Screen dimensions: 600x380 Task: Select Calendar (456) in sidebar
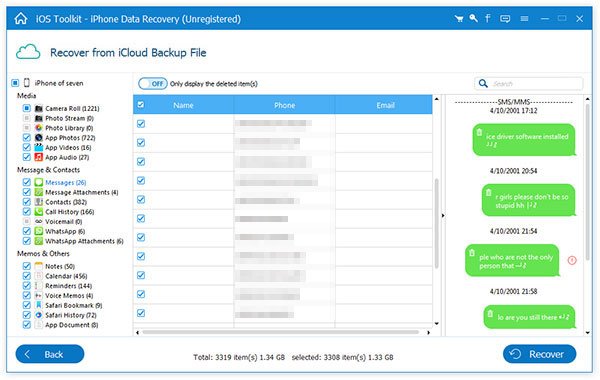[66, 276]
